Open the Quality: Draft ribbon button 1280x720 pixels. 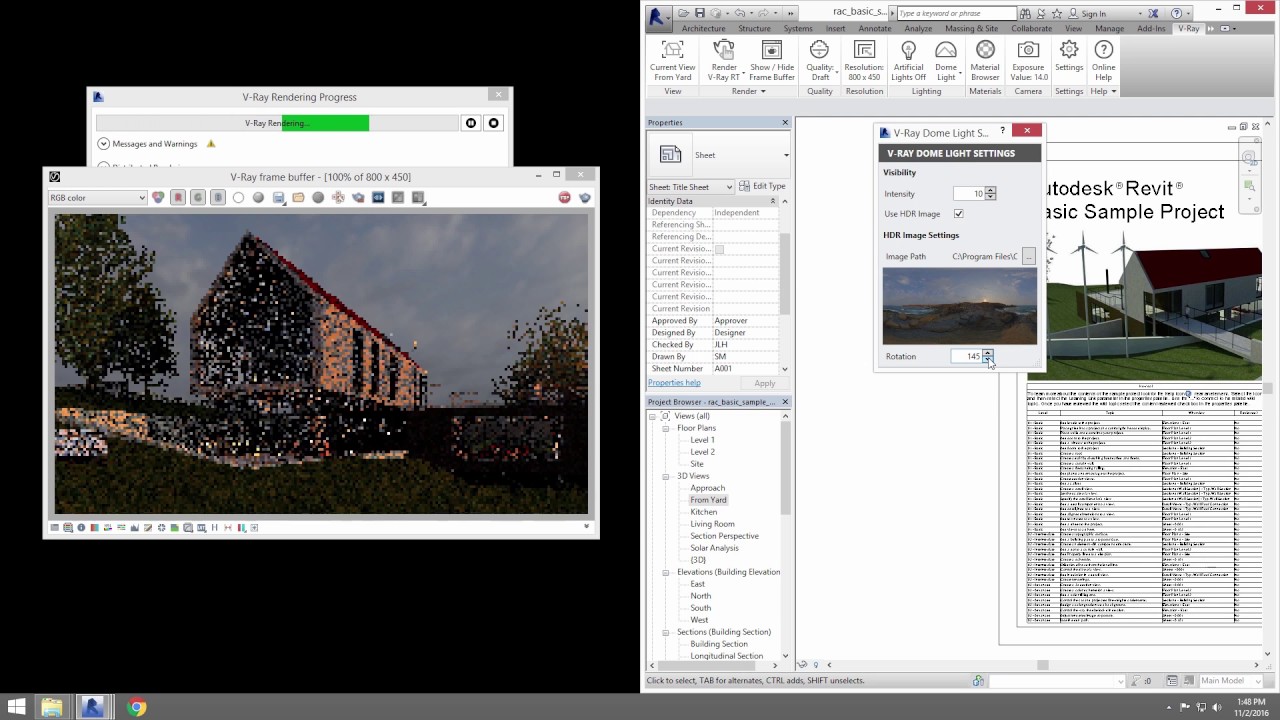point(819,61)
